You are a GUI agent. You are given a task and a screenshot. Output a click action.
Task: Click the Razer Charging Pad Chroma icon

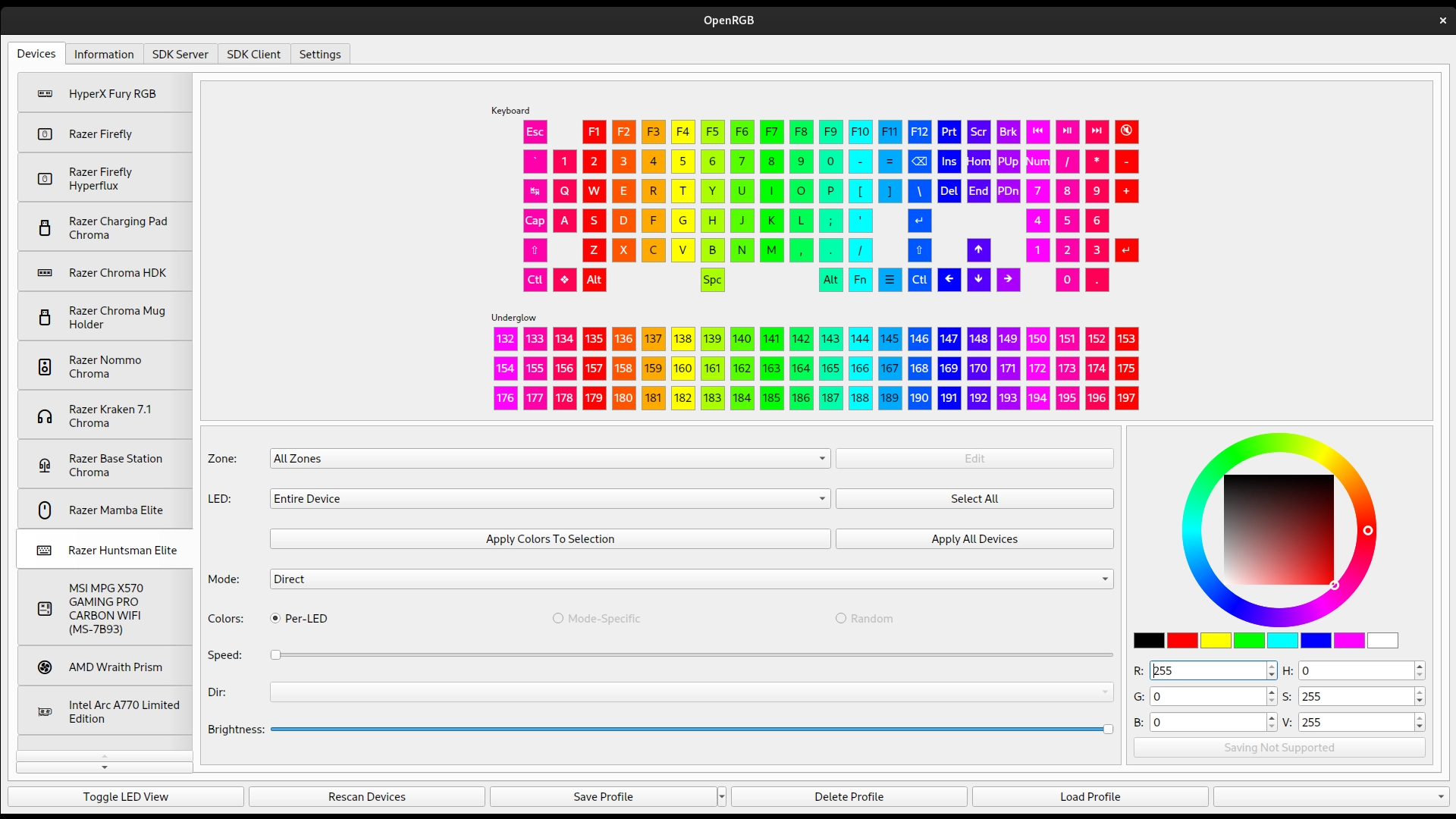pos(45,227)
